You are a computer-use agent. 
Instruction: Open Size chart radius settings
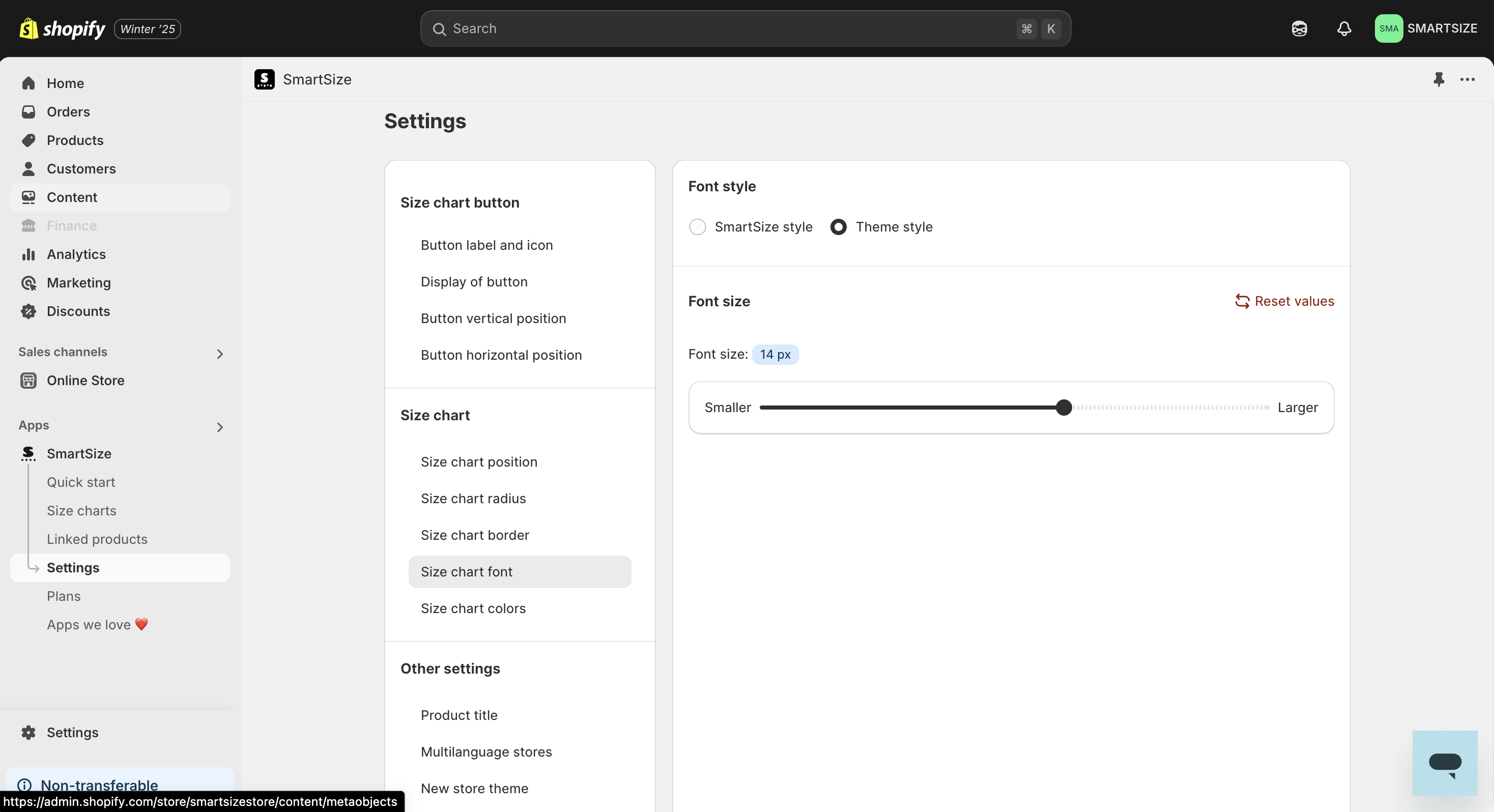tap(473, 498)
